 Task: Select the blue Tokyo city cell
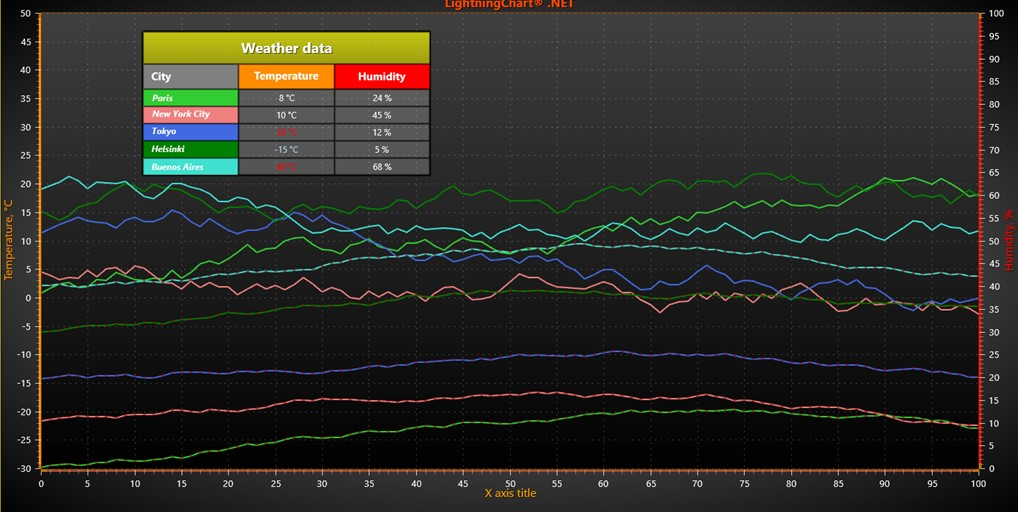click(x=190, y=132)
